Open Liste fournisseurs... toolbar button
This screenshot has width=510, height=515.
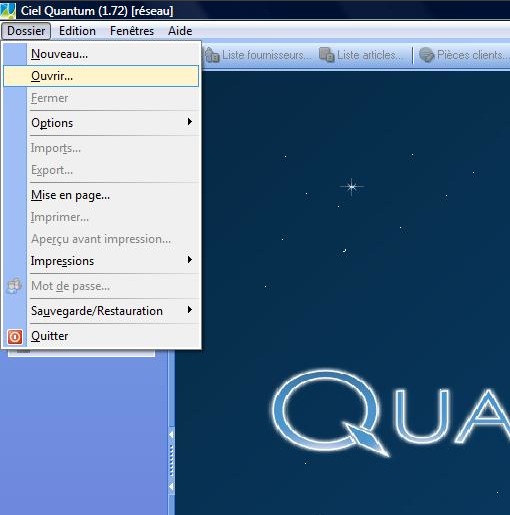257,55
